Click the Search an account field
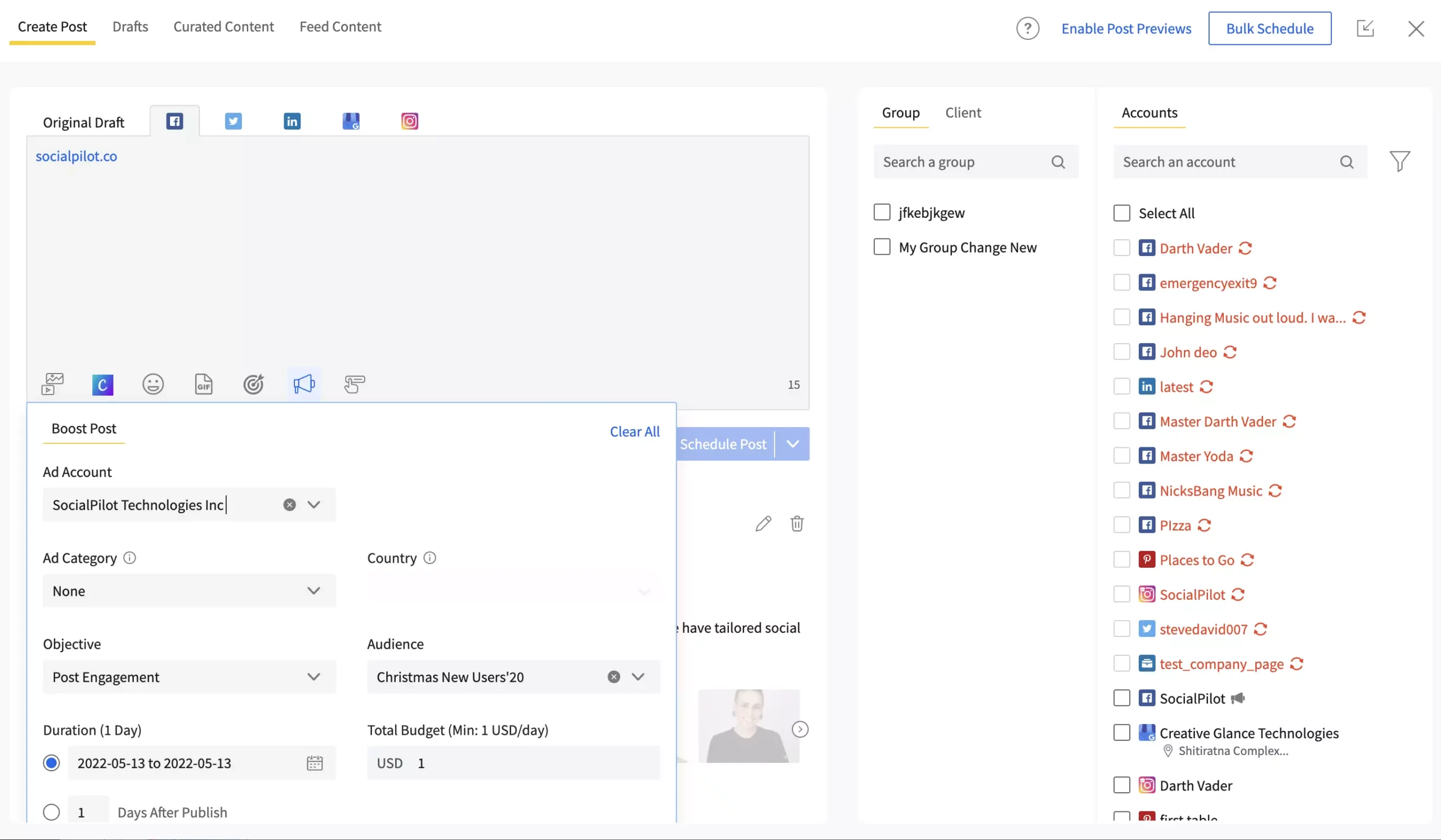Screen dimensions: 1441x840 (1240, 162)
